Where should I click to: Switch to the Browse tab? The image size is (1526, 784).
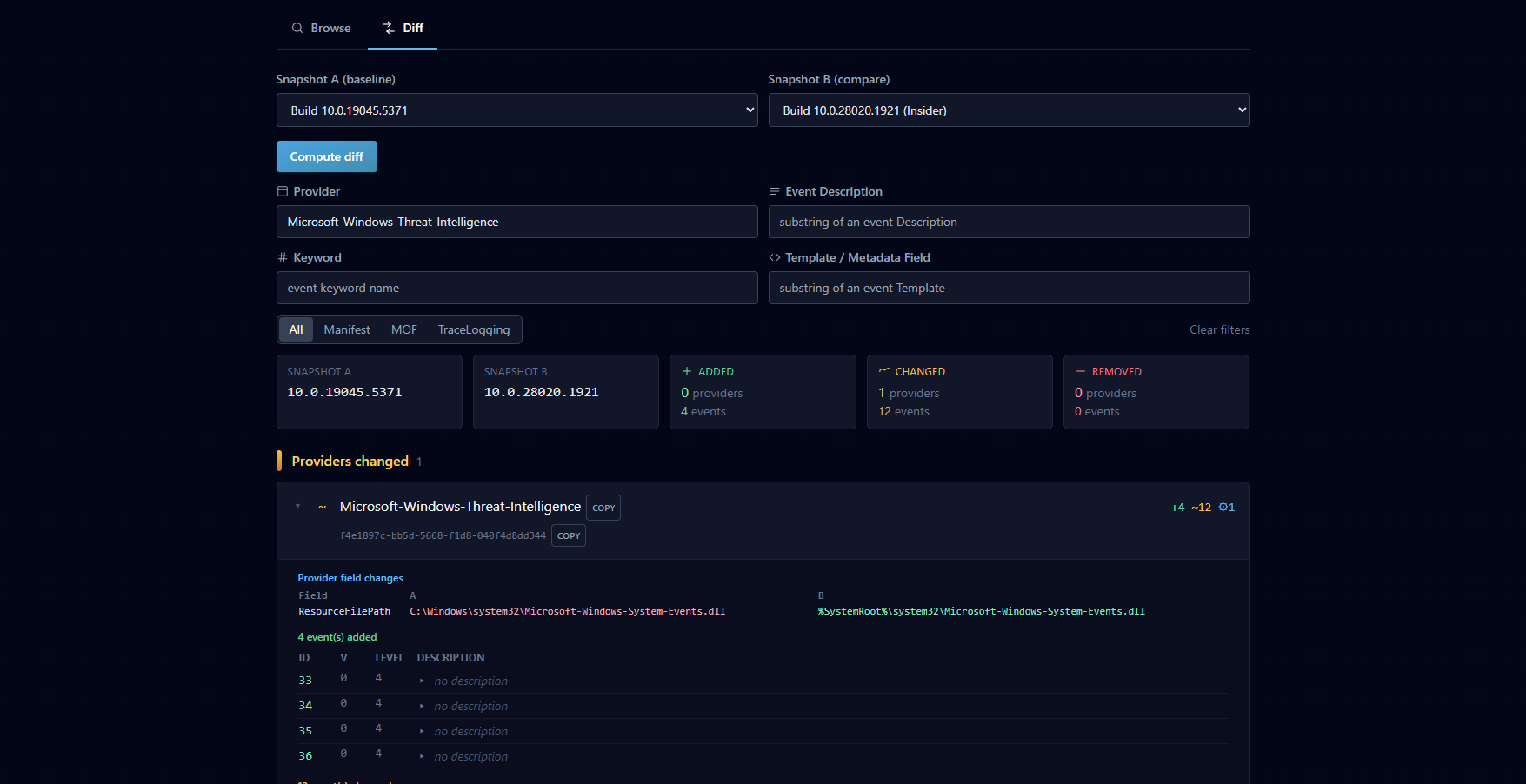point(322,28)
